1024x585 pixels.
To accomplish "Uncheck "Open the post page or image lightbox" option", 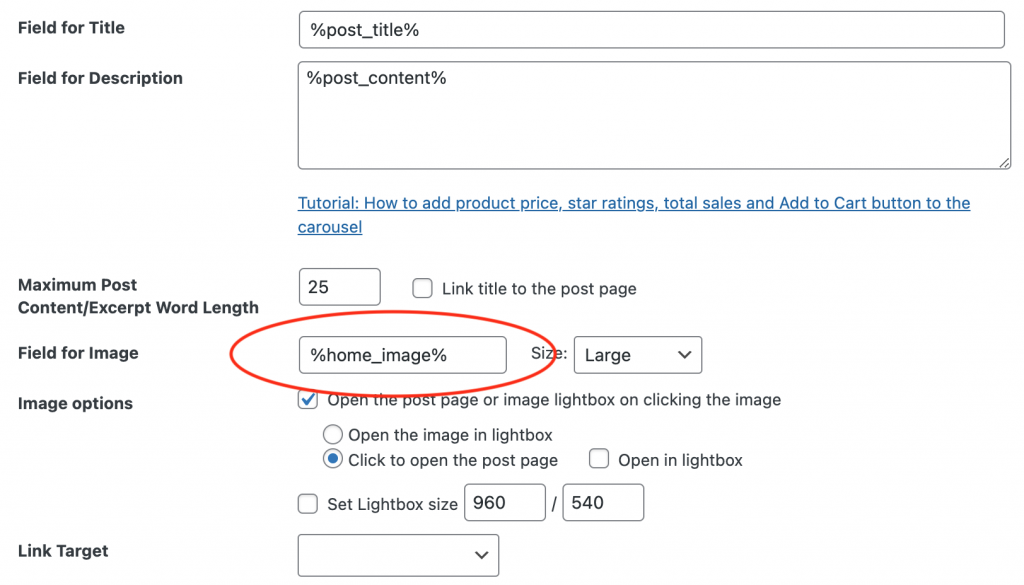I will 309,399.
